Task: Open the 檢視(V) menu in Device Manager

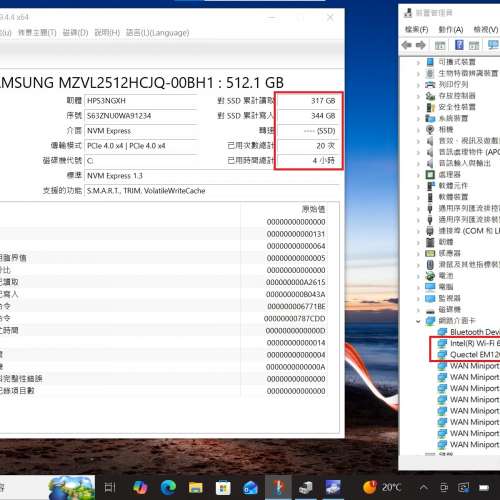Action: click(486, 29)
